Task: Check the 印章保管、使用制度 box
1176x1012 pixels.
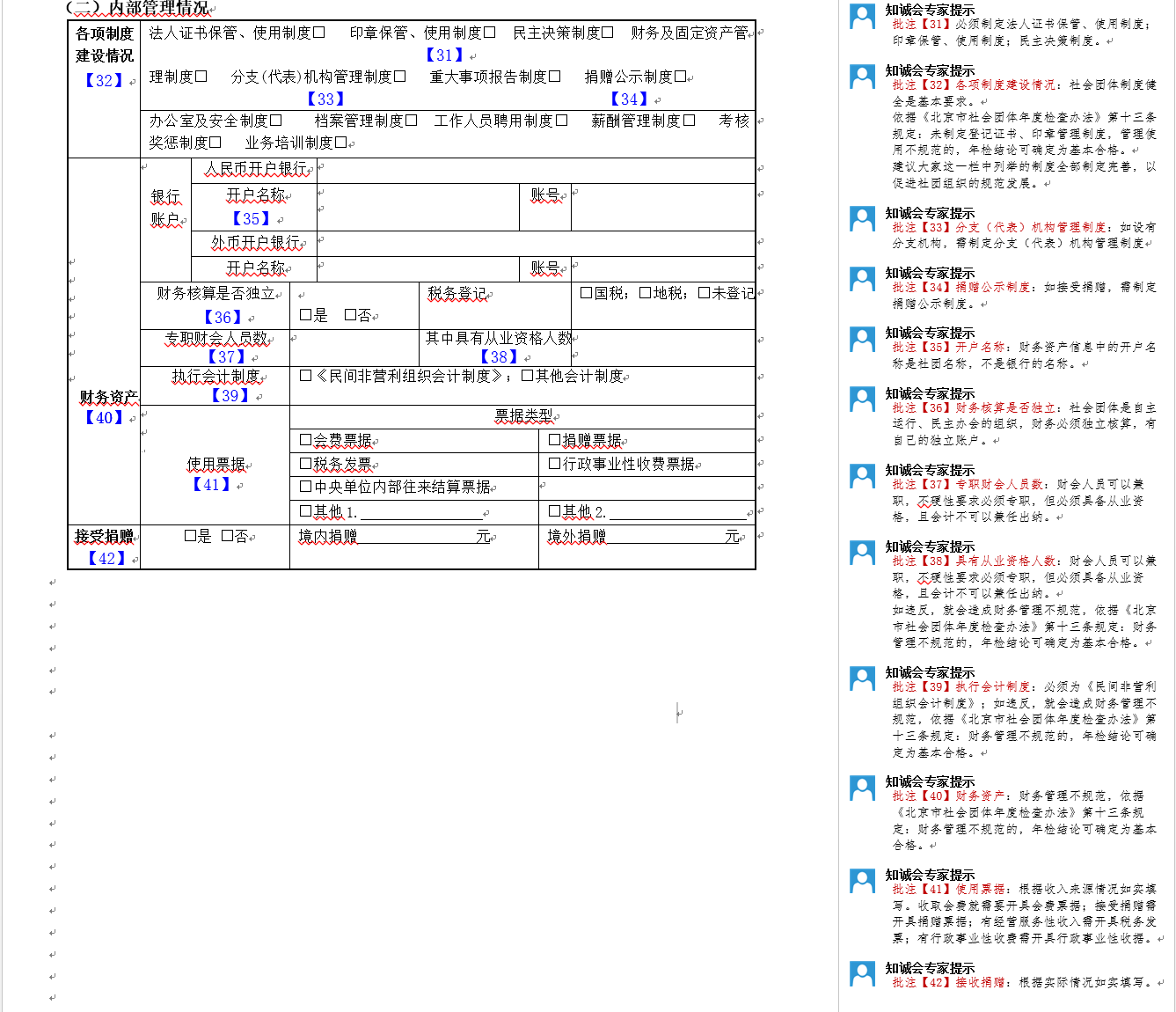Action: 489,33
